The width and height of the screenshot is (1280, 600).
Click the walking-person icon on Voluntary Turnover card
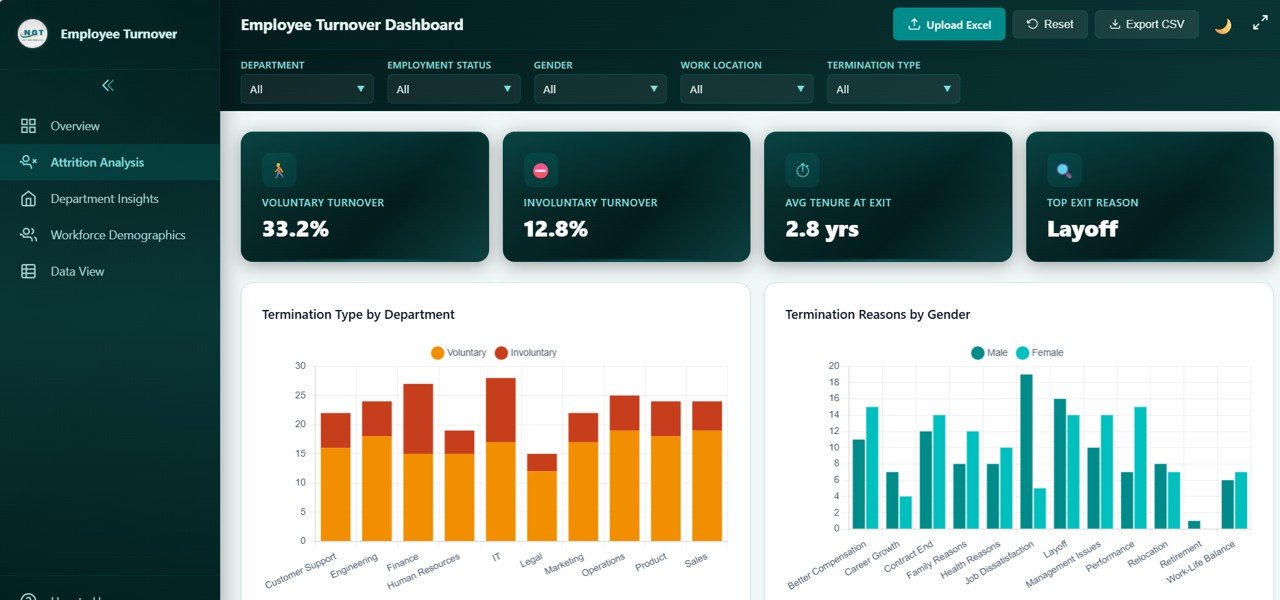(278, 170)
